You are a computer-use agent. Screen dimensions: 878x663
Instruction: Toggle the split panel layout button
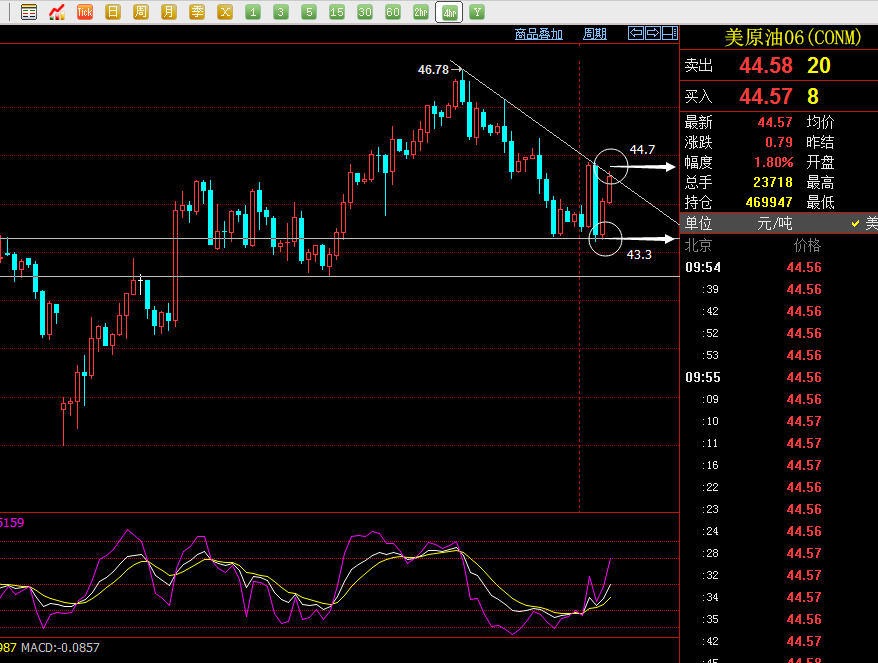669,33
